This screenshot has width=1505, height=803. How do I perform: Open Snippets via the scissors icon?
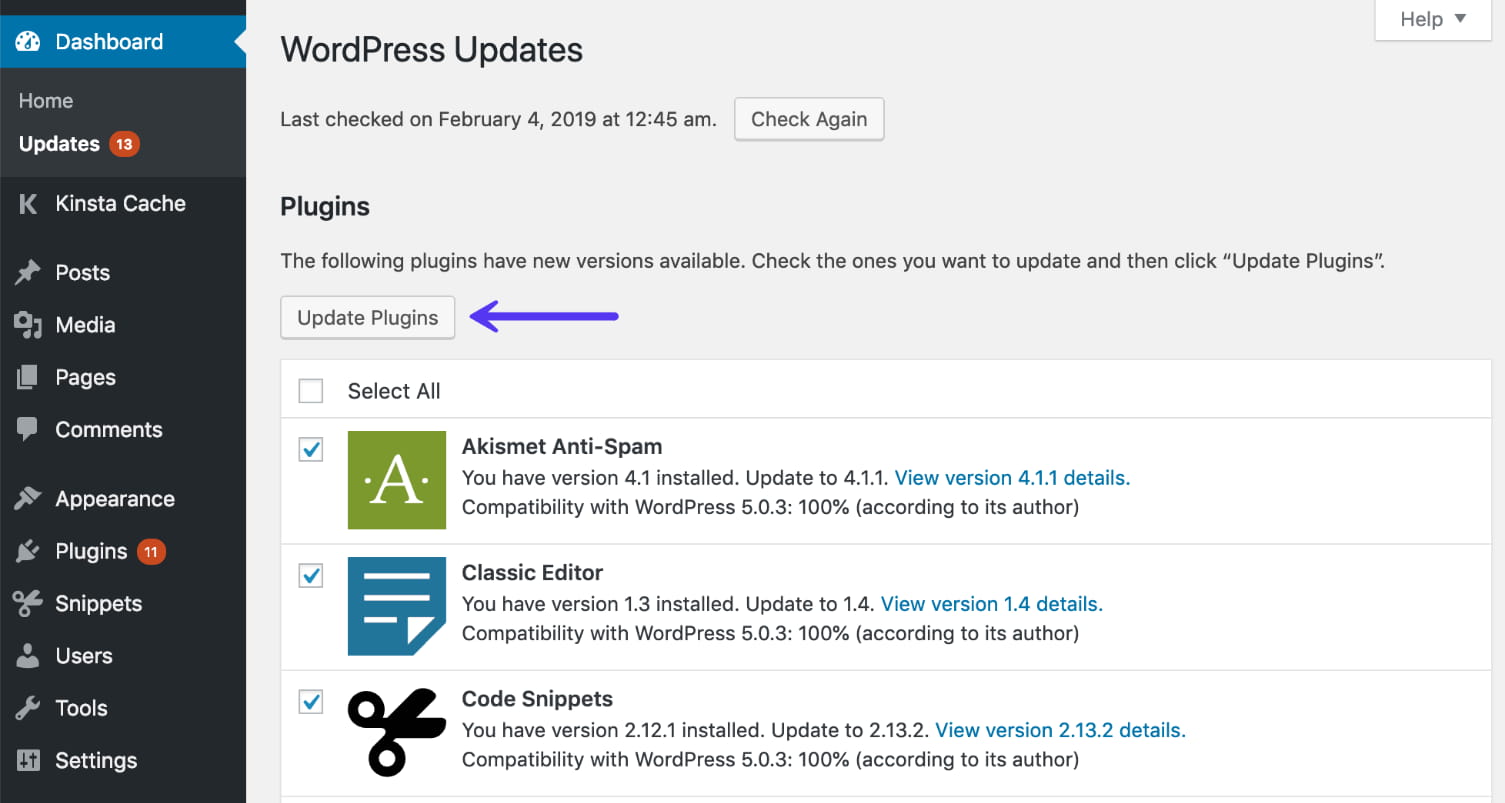(28, 603)
